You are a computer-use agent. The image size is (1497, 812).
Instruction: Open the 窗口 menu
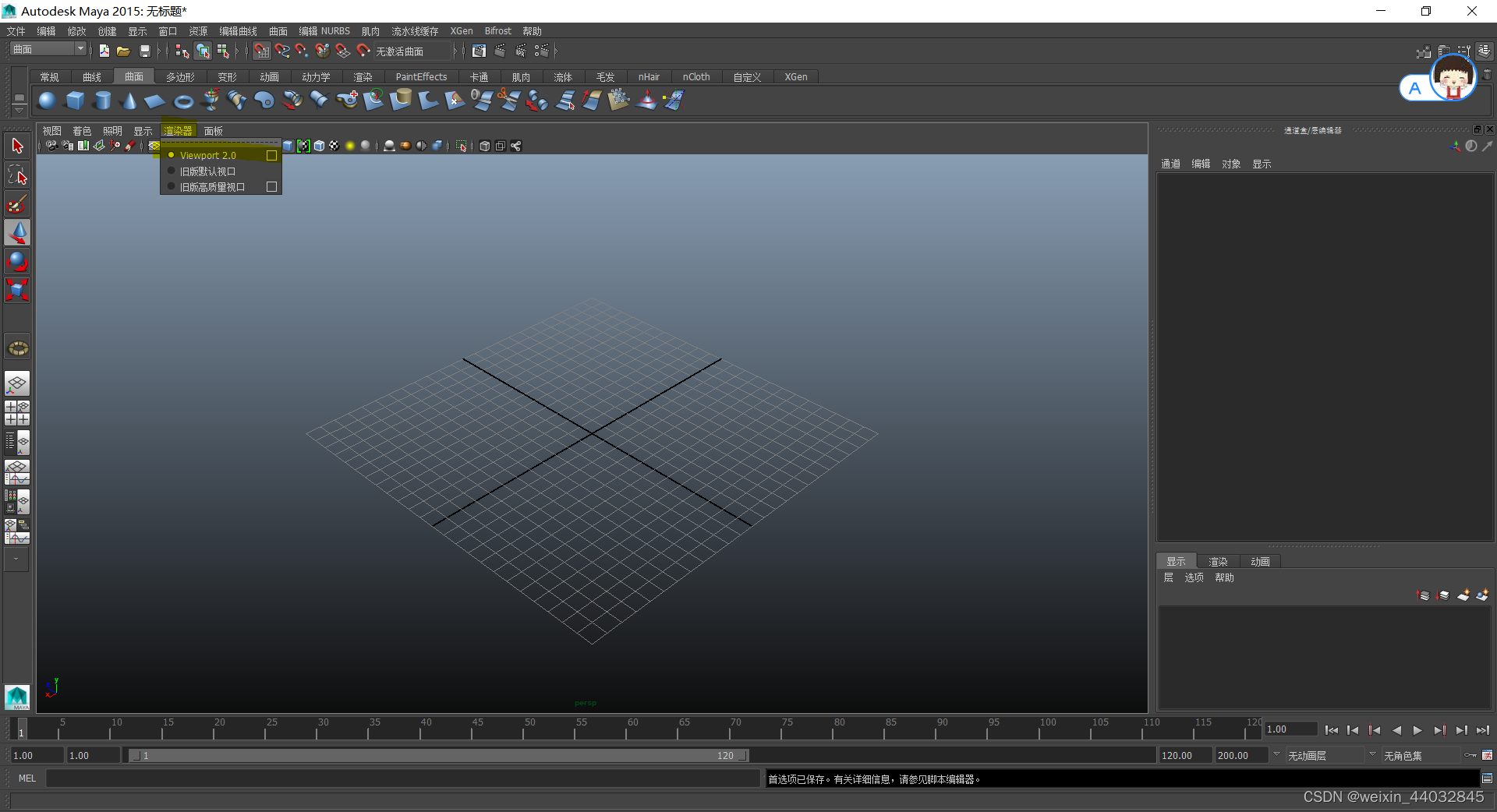pos(167,31)
